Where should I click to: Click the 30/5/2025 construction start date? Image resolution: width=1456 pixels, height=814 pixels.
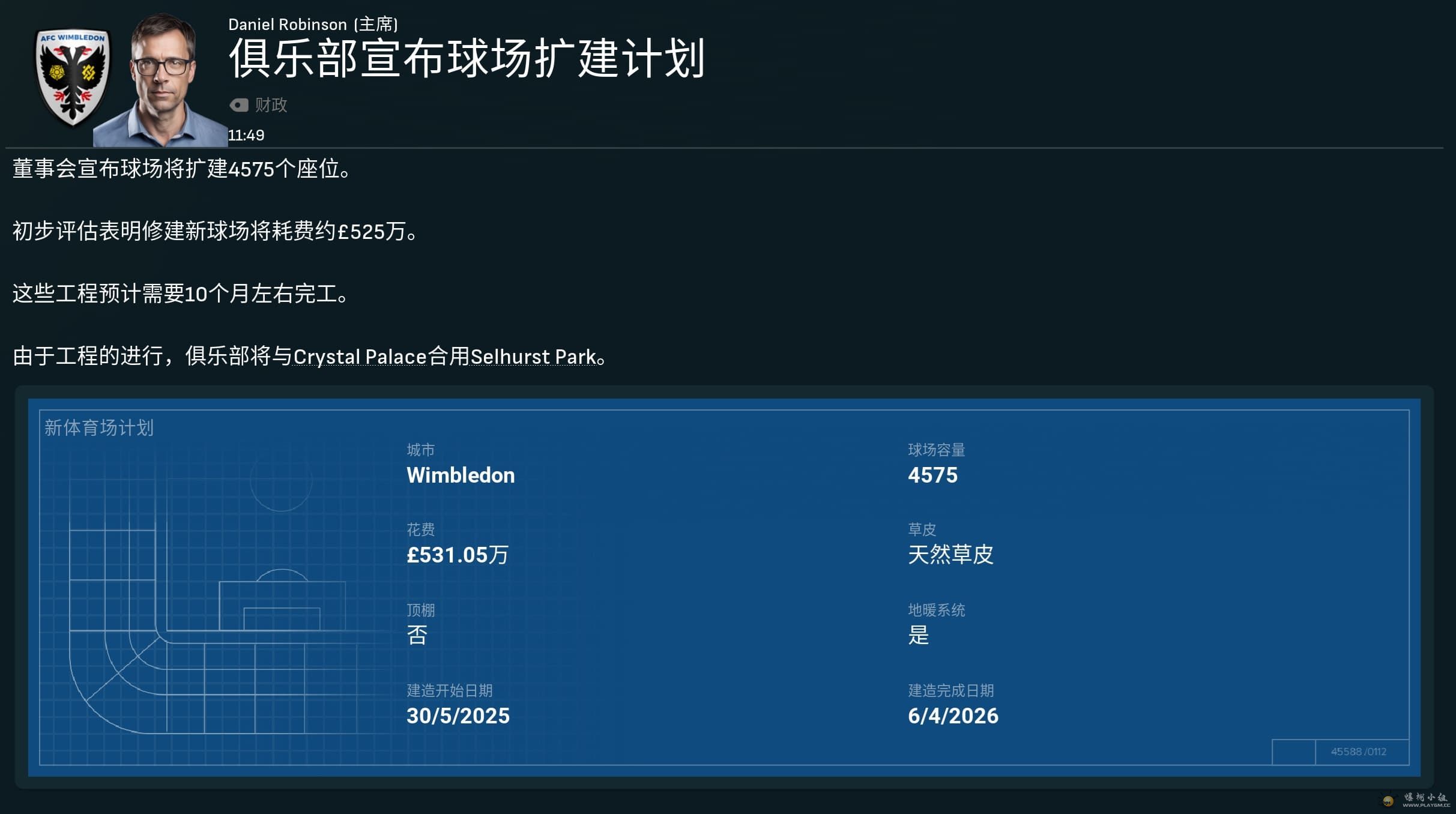[458, 716]
